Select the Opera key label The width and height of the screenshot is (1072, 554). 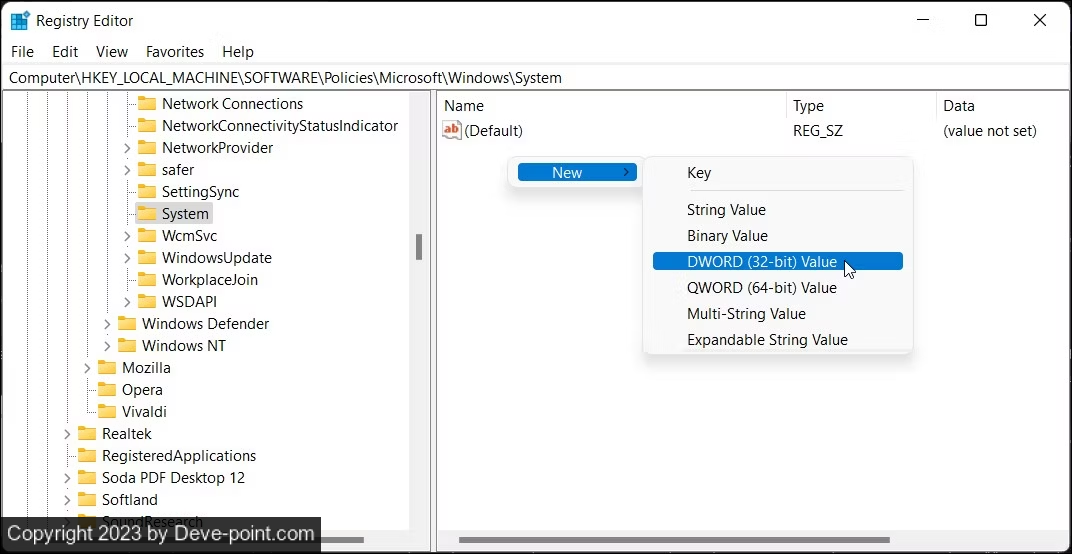point(142,390)
